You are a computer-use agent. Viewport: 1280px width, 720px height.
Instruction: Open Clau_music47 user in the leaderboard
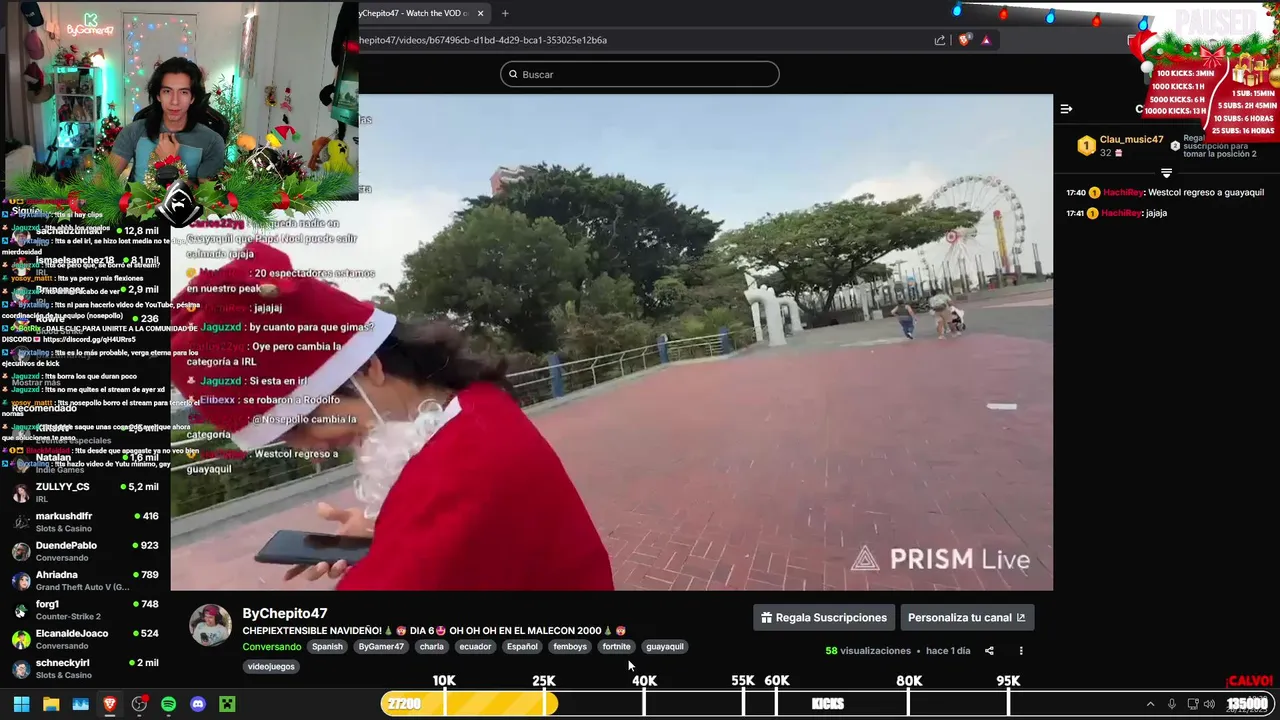1131,140
